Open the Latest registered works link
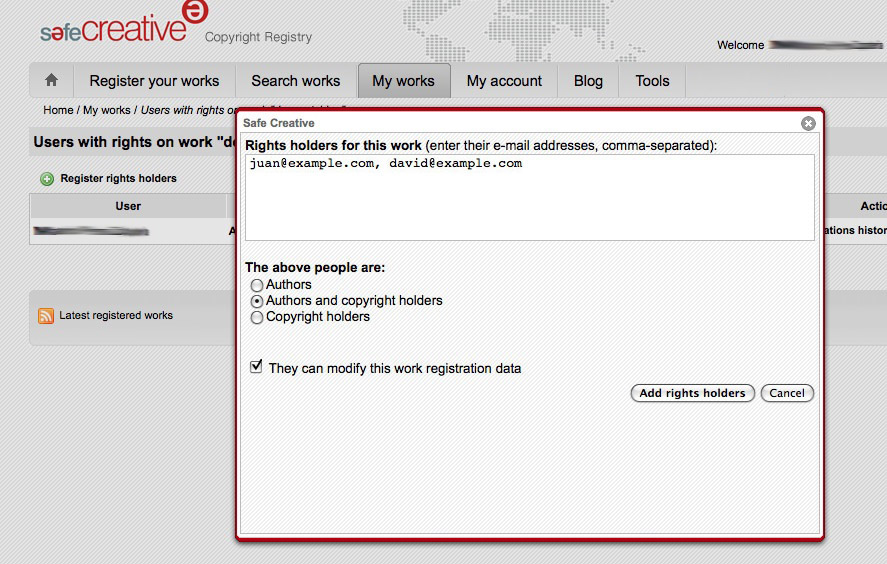The image size is (887, 564). tap(116, 316)
